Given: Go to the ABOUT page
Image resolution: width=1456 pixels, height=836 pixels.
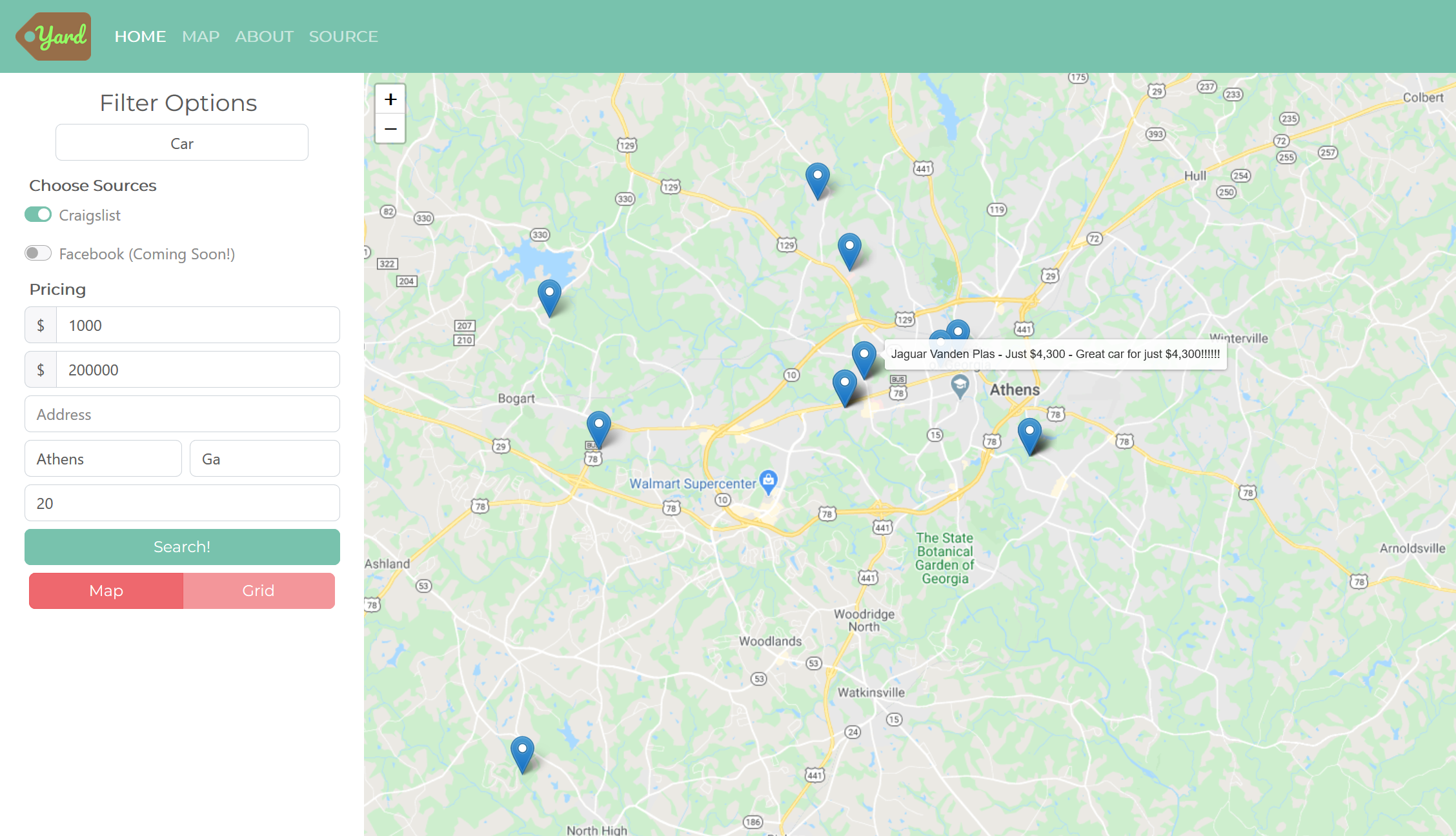Looking at the screenshot, I should 264,37.
